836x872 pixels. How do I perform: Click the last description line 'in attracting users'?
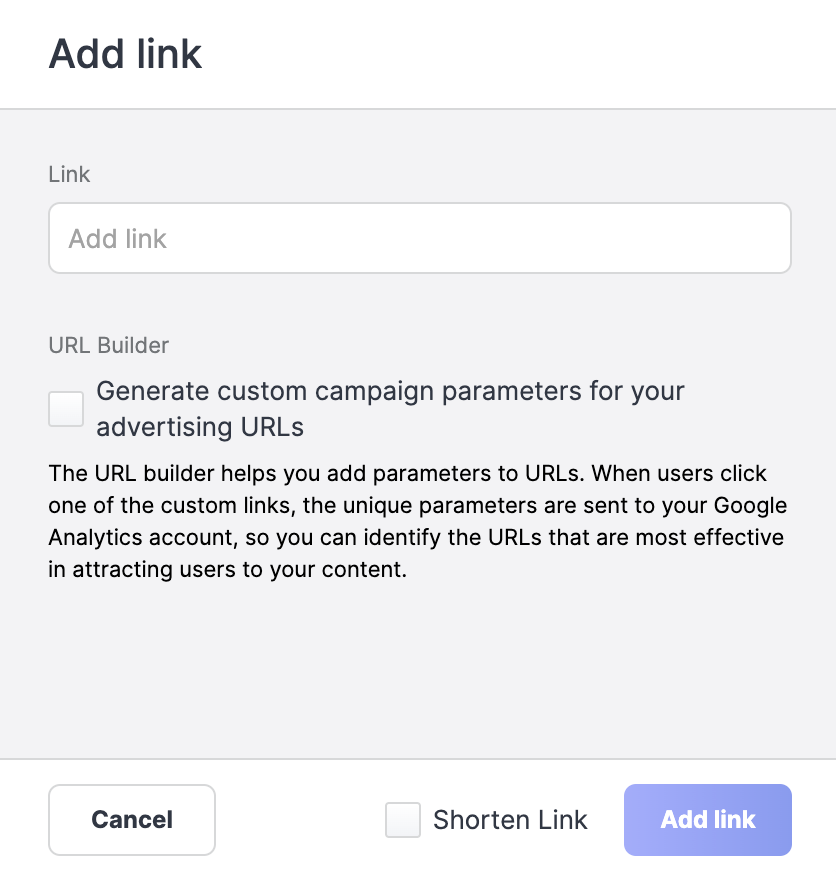tap(227, 572)
